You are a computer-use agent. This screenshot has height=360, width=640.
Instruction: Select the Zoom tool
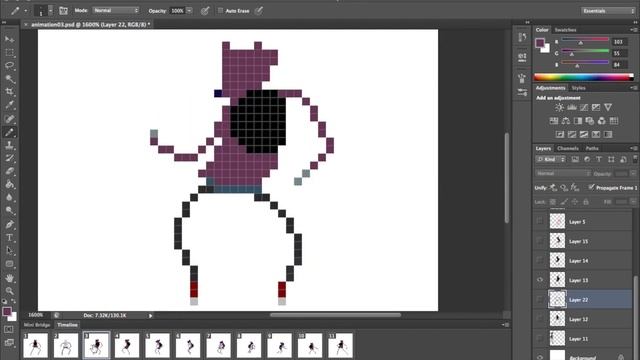9,291
